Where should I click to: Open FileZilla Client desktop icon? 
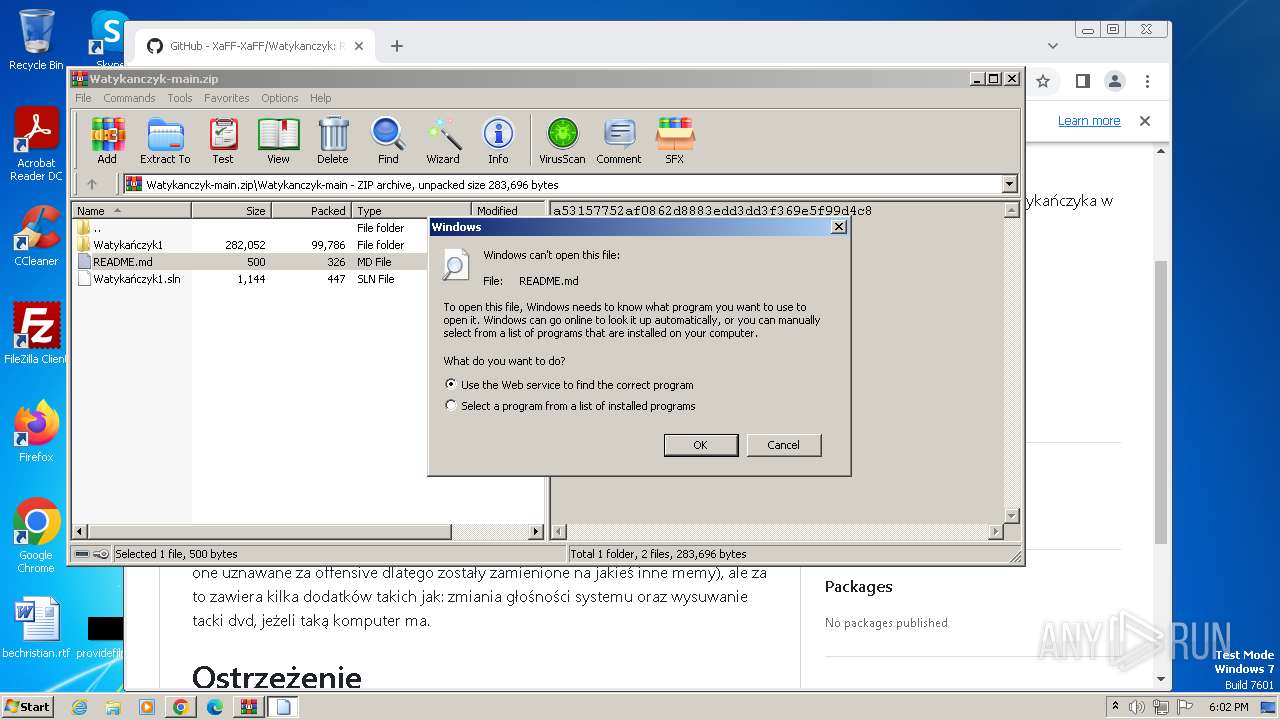36,334
